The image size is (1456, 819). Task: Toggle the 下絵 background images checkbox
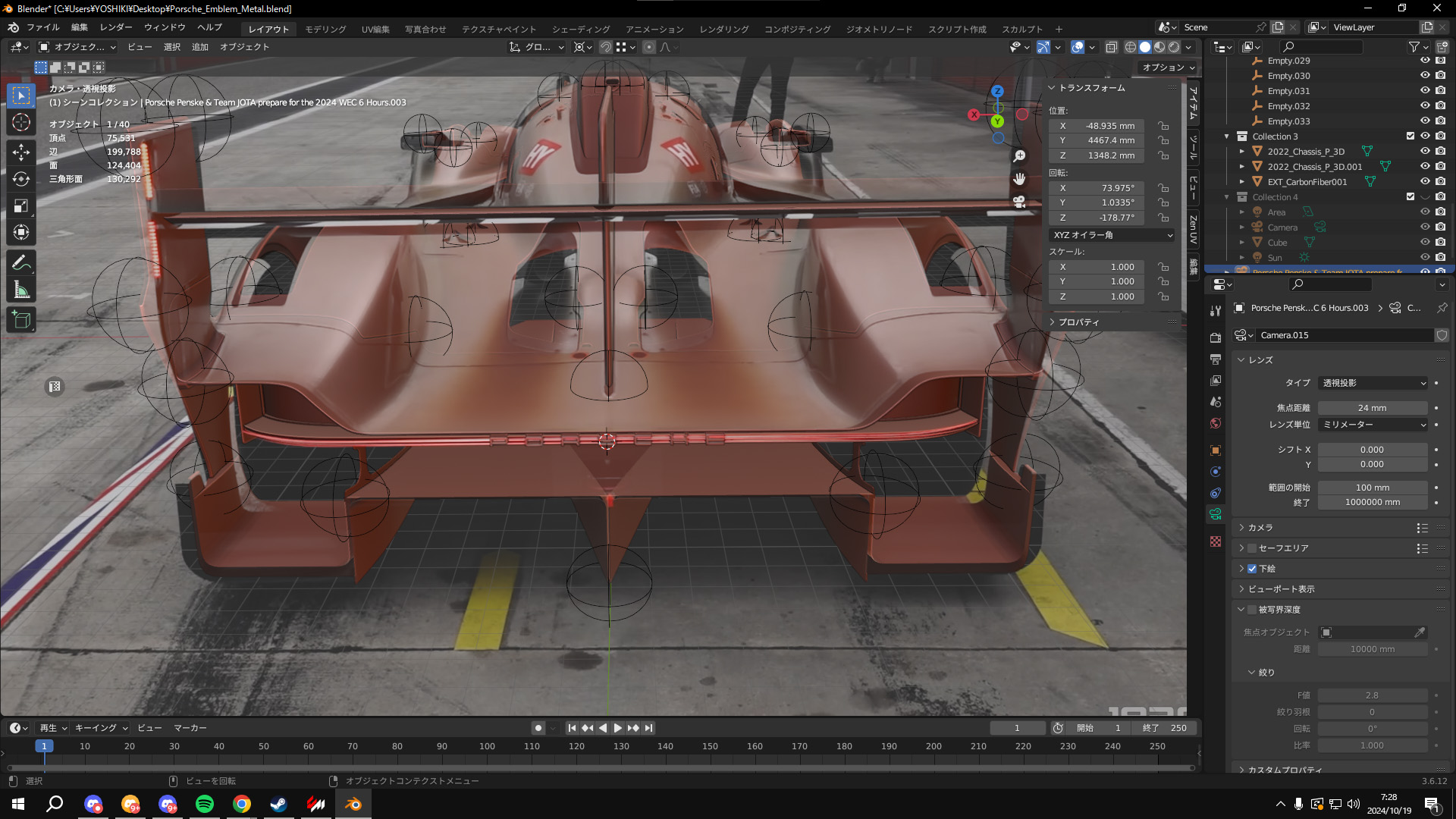(x=1252, y=569)
